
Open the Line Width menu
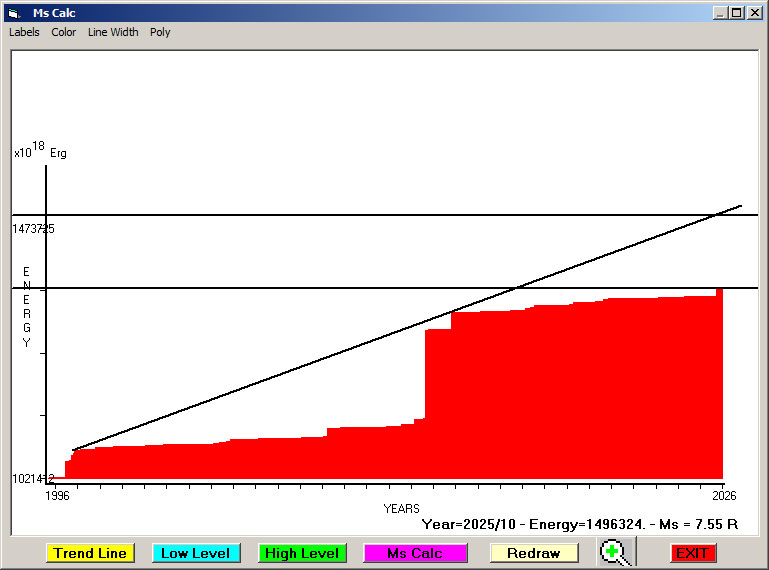[x=113, y=32]
